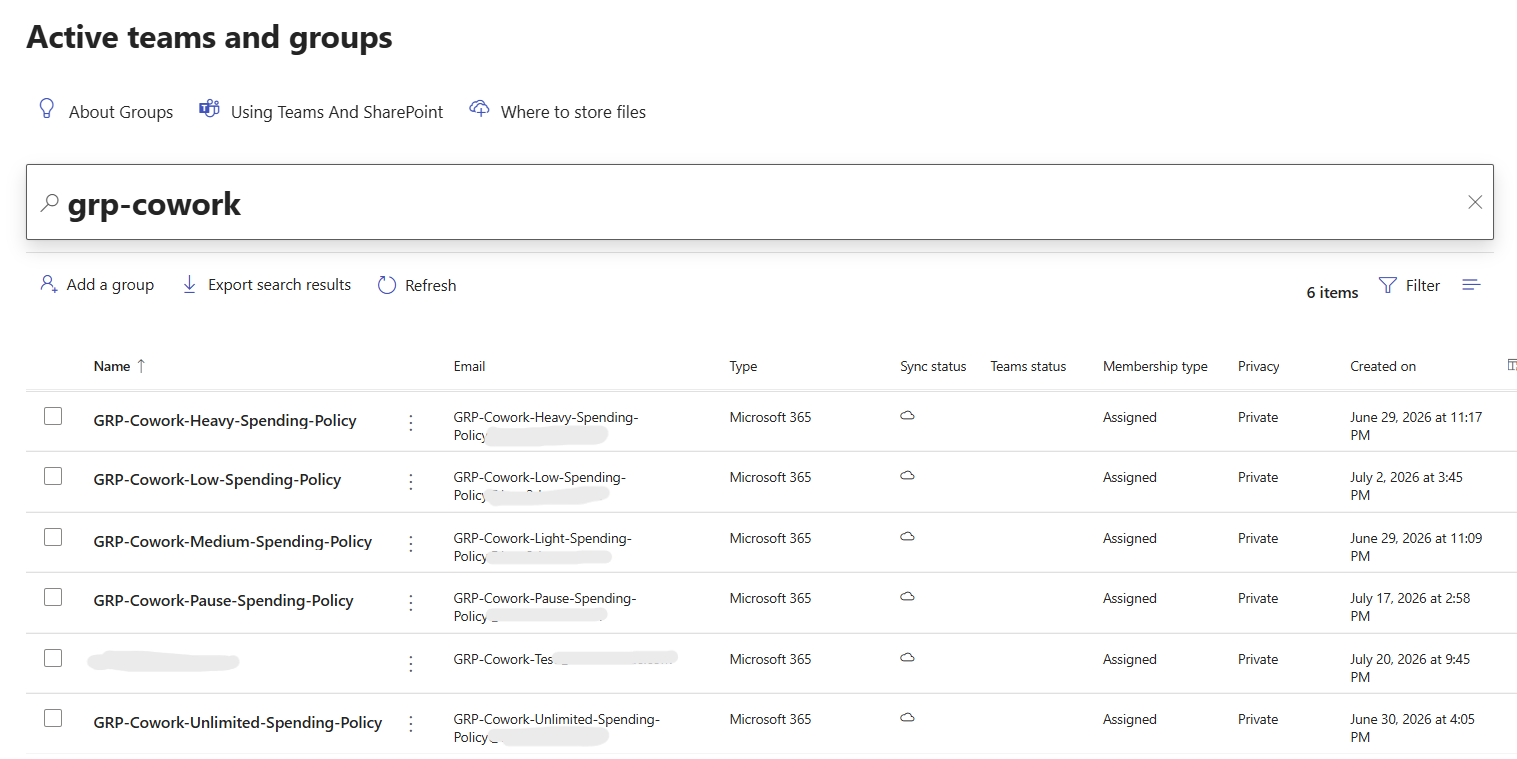Click the Email column header
The width and height of the screenshot is (1517, 759).
tap(469, 366)
